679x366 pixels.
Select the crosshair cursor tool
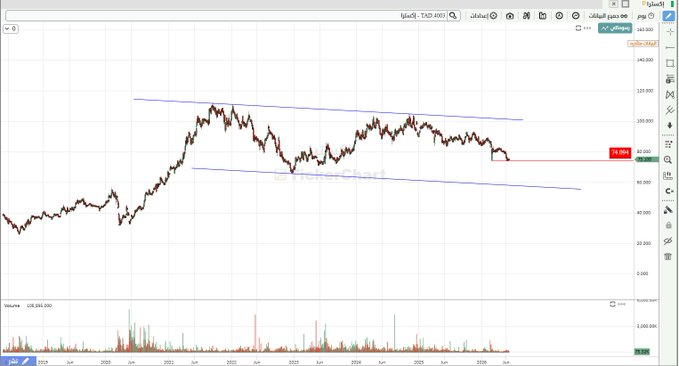click(670, 32)
